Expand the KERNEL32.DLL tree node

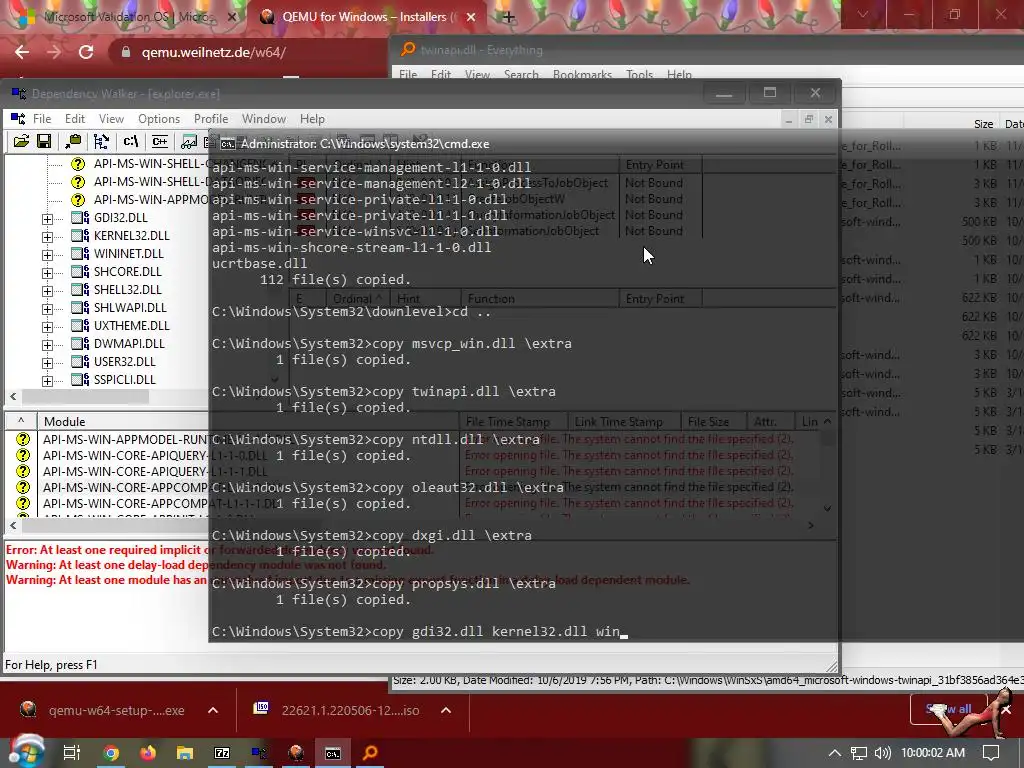point(47,237)
